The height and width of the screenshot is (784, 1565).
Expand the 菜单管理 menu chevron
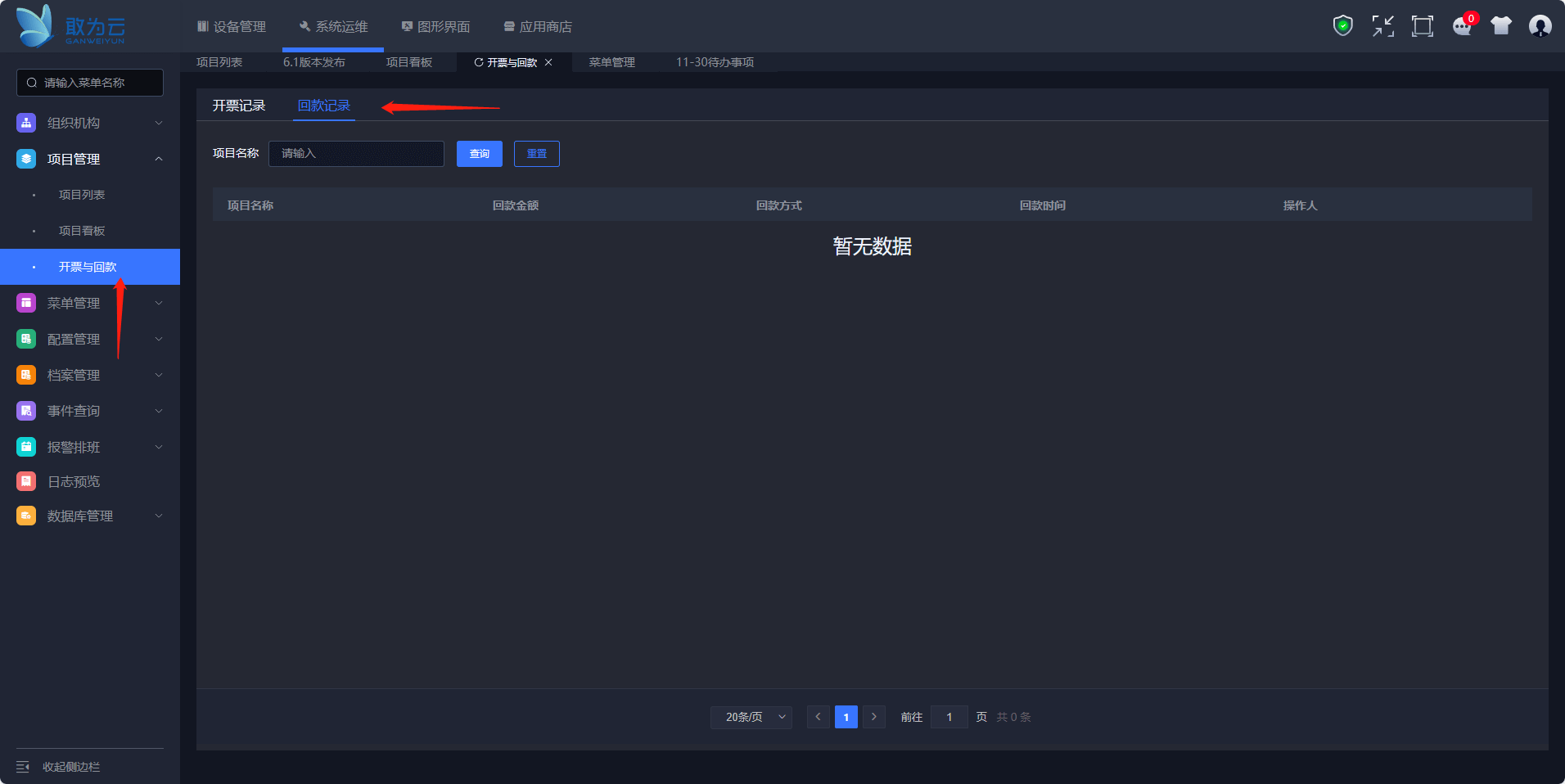[159, 303]
